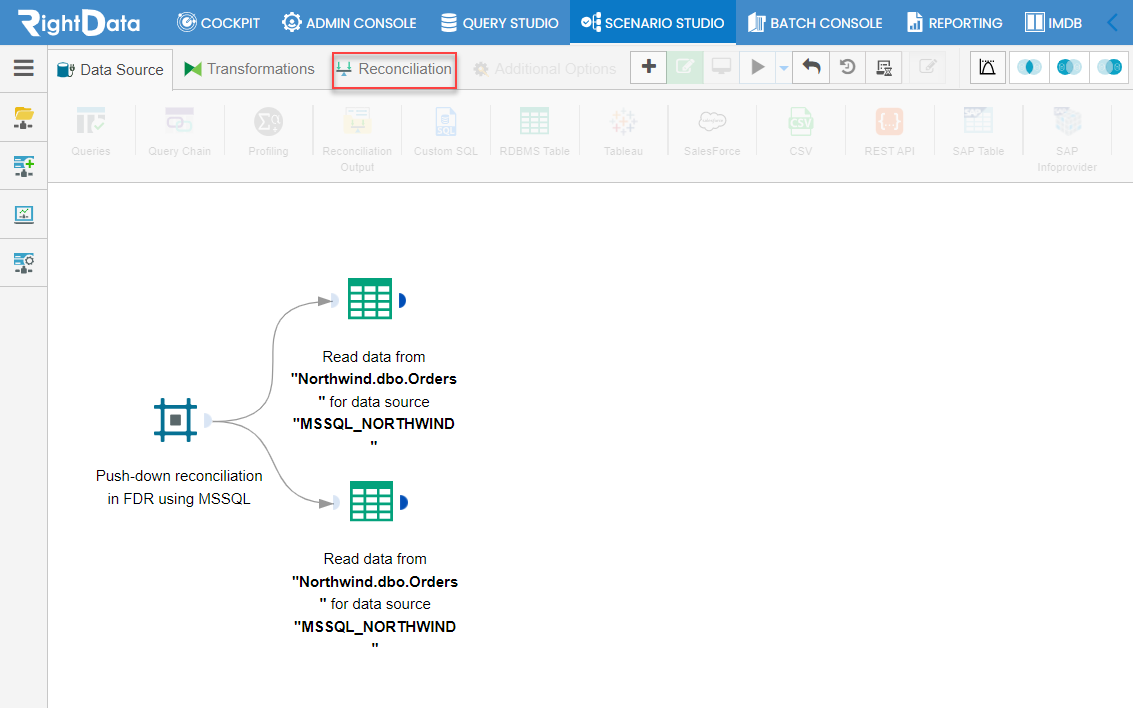Select the inner join Venn icon
Viewport: 1133px width, 708px height.
coord(1029,67)
